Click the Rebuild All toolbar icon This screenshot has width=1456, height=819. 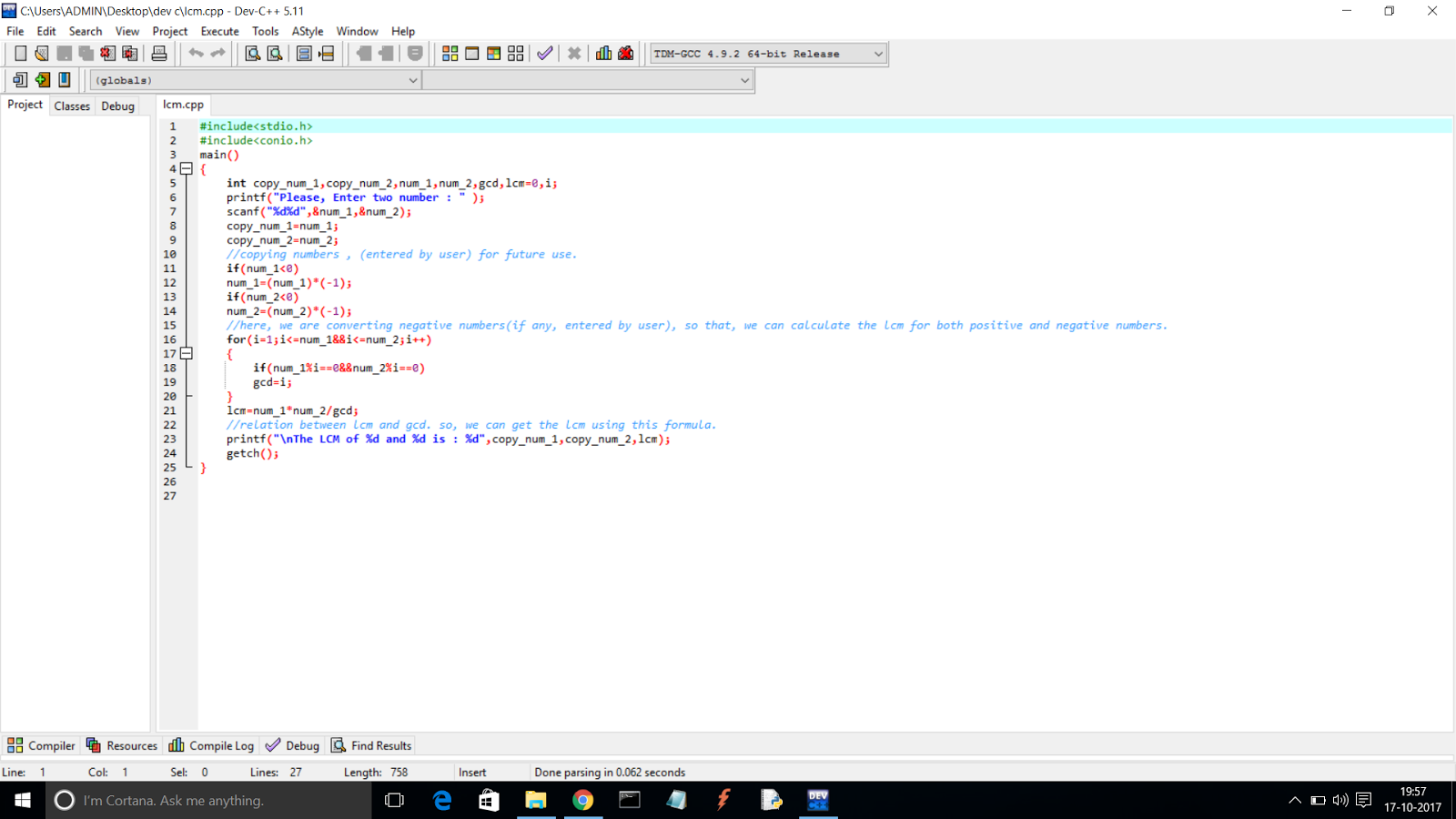click(516, 54)
